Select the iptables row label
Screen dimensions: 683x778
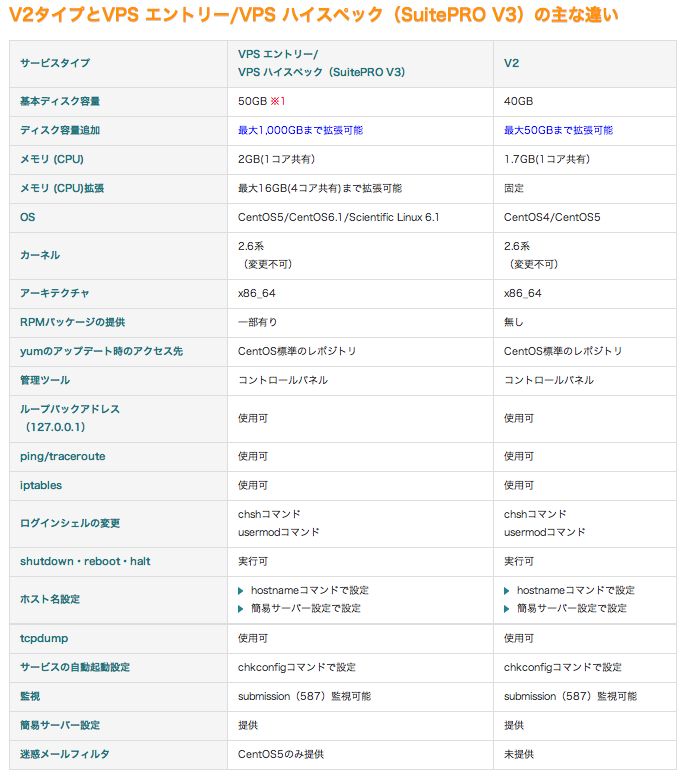(x=41, y=485)
